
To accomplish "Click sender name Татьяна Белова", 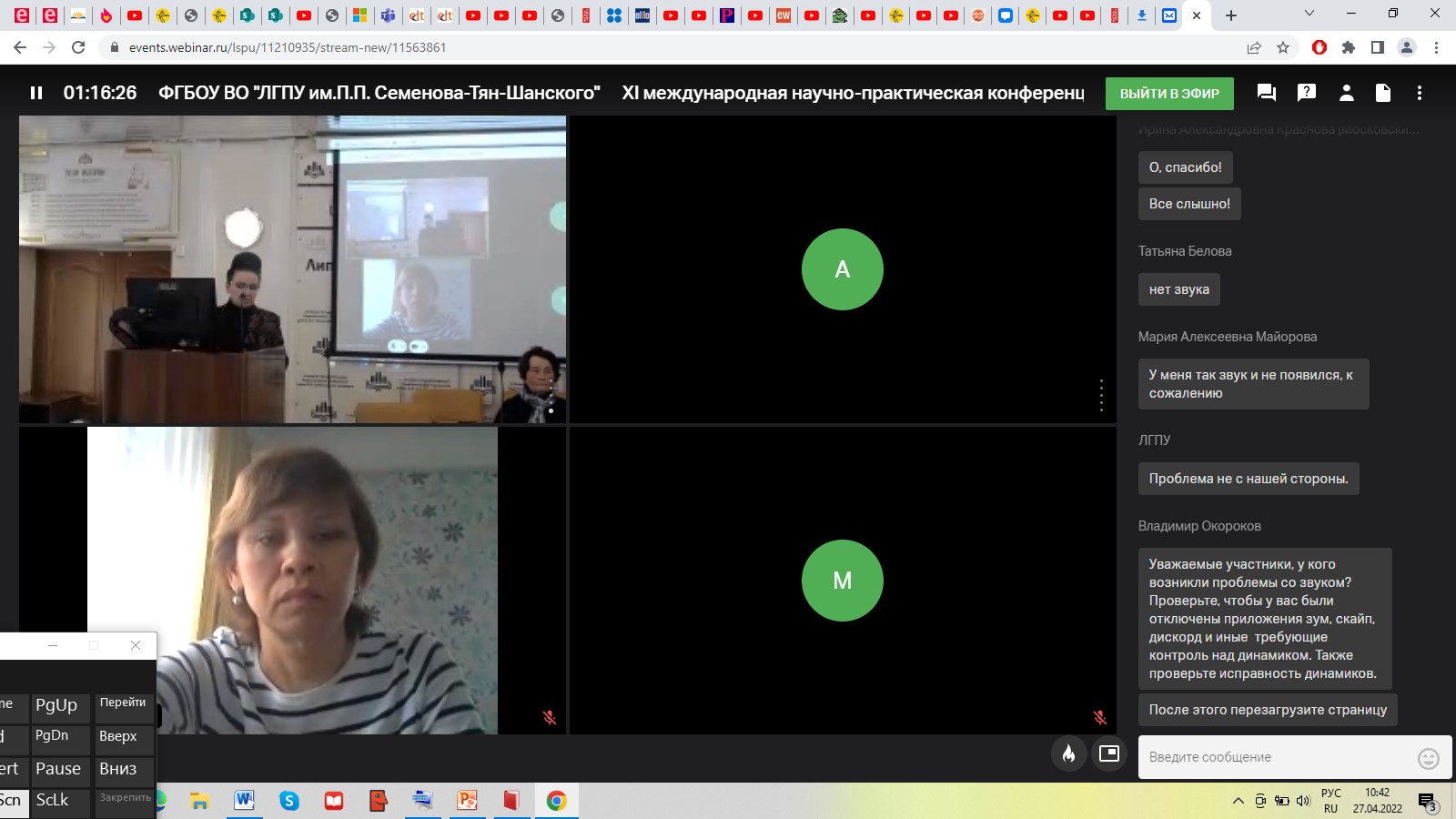I will click(x=1185, y=251).
